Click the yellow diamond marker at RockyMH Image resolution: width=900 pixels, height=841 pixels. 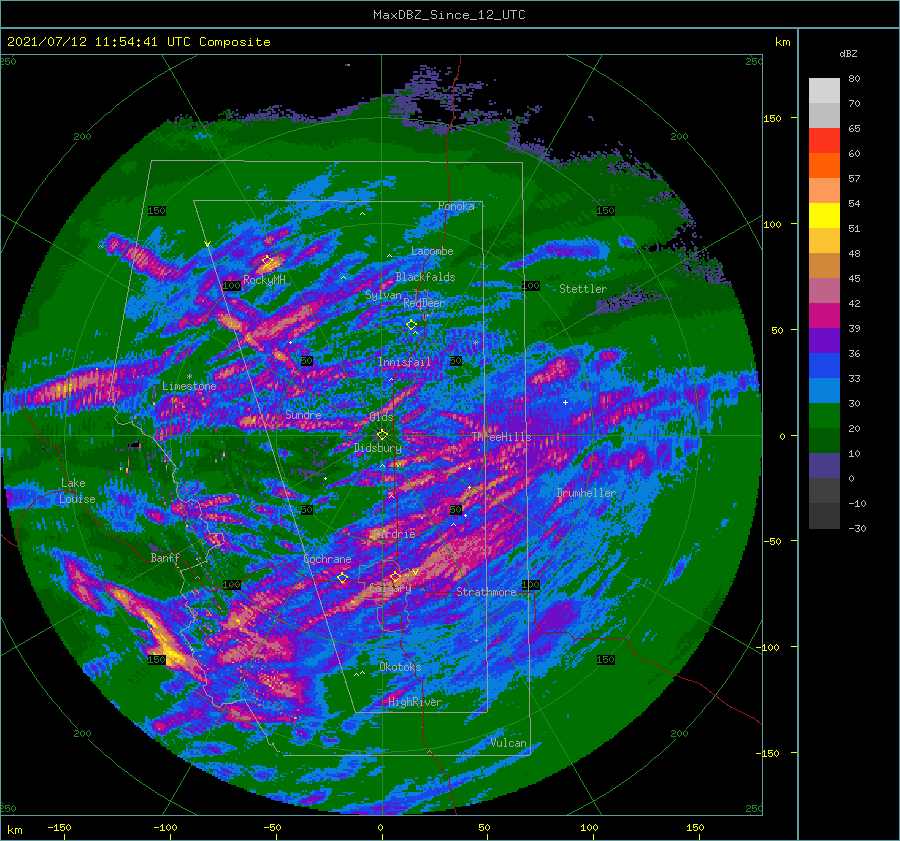tap(267, 261)
